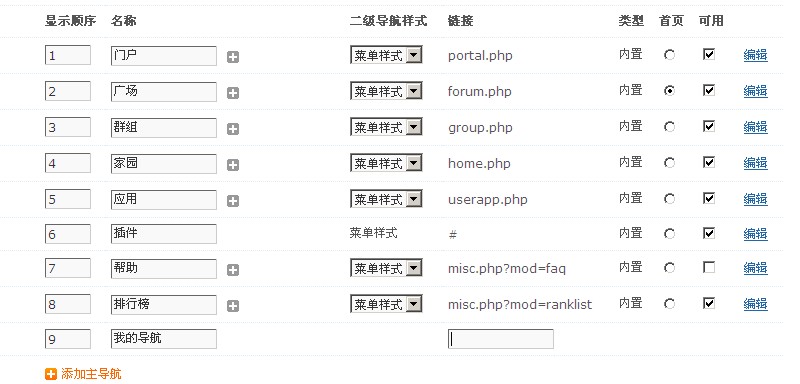This screenshot has height=384, width=800.
Task: Open the 菜单样式 dropdown for ranklist row
Action: (386, 304)
